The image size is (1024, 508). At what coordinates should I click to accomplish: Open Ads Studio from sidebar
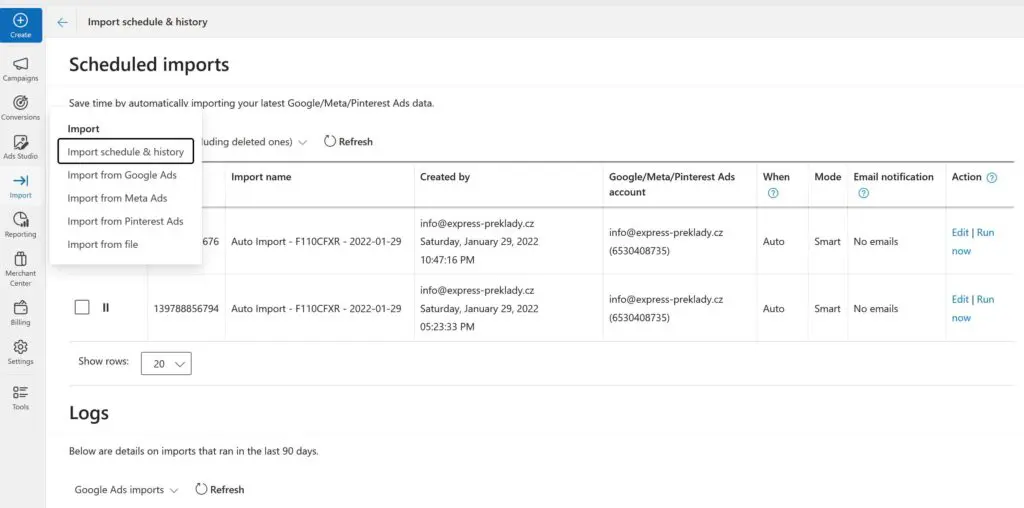coord(20,147)
